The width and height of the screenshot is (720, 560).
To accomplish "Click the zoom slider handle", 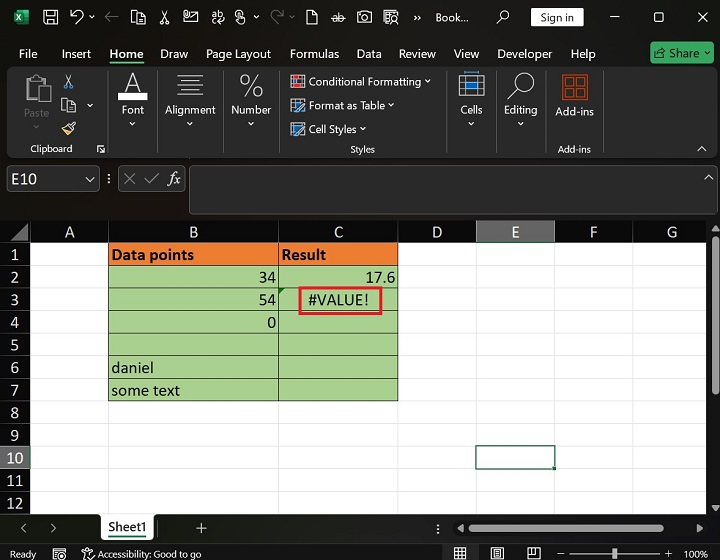I will [x=614, y=553].
